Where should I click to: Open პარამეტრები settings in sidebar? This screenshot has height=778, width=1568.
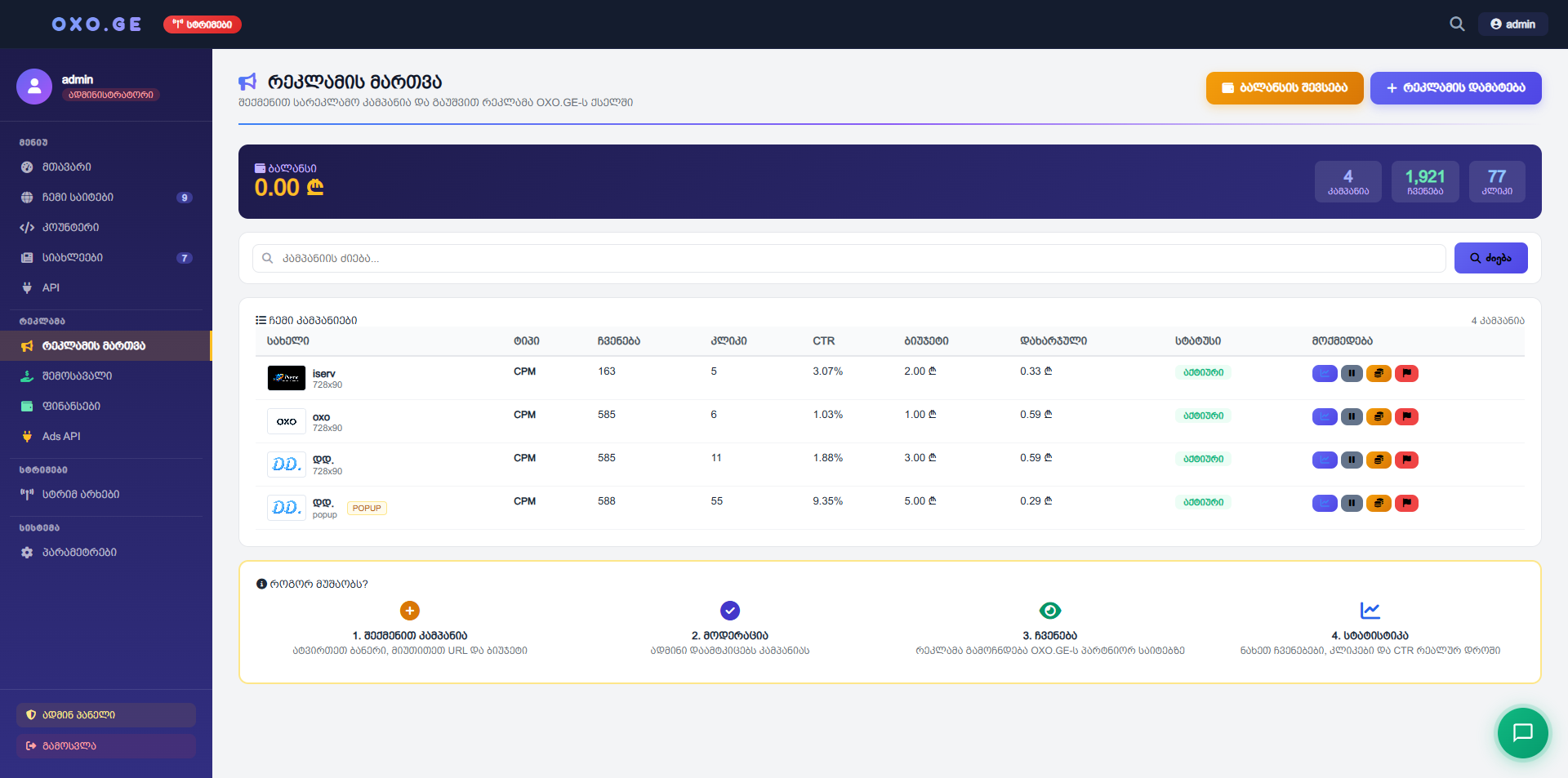(x=79, y=553)
